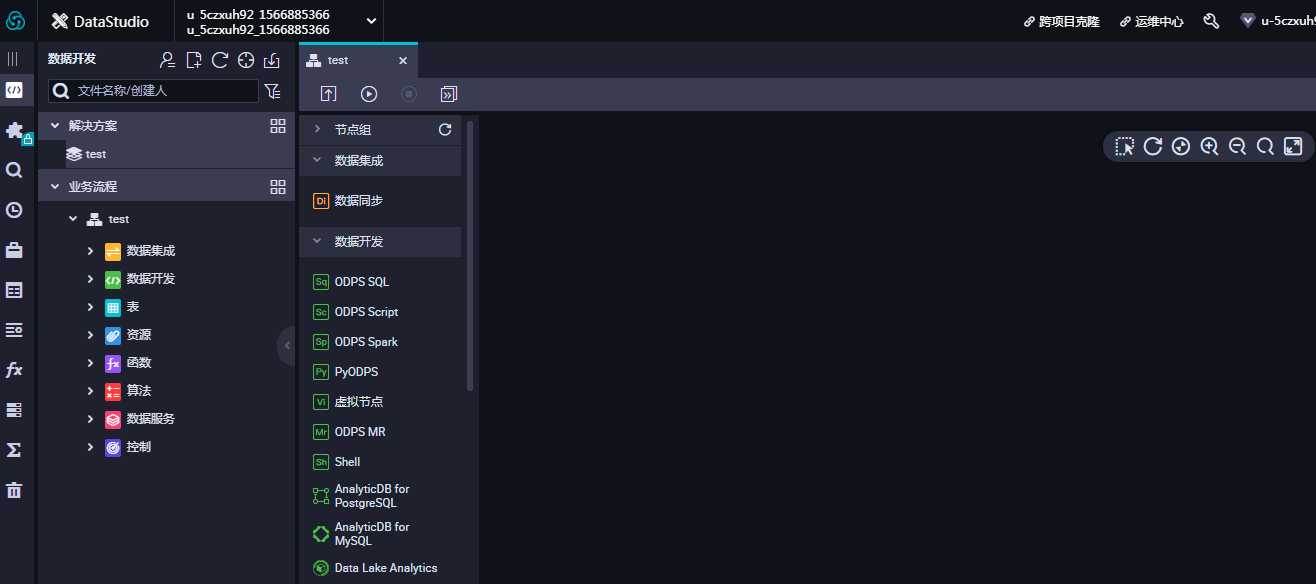Expand the 算法 folder in tree

pyautogui.click(x=90, y=391)
